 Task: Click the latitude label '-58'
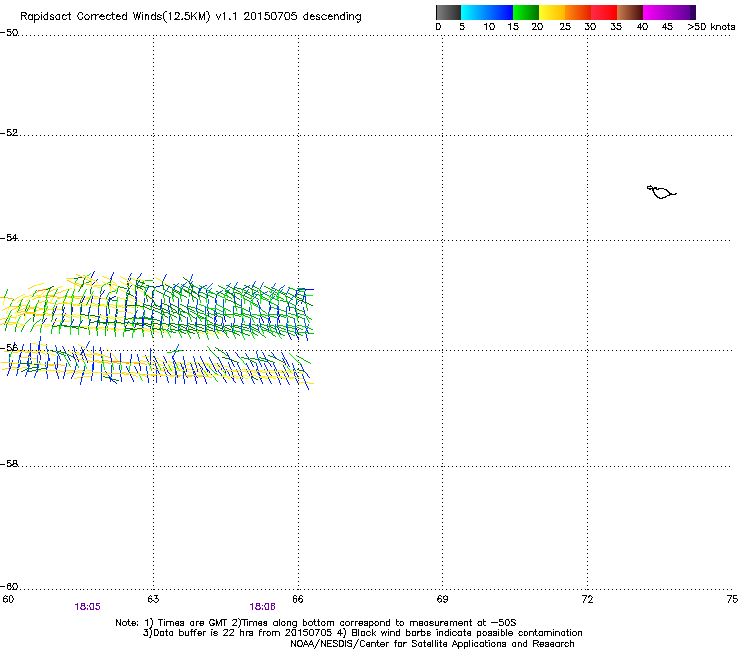pyautogui.click(x=9, y=464)
